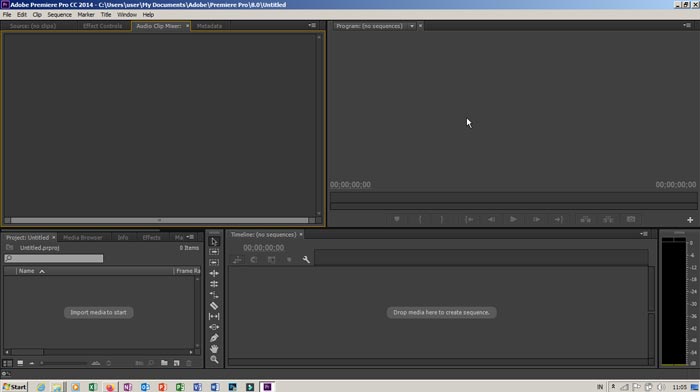The width and height of the screenshot is (700, 392).
Task: Open the Source panel group flyout menu
Action: [312, 25]
